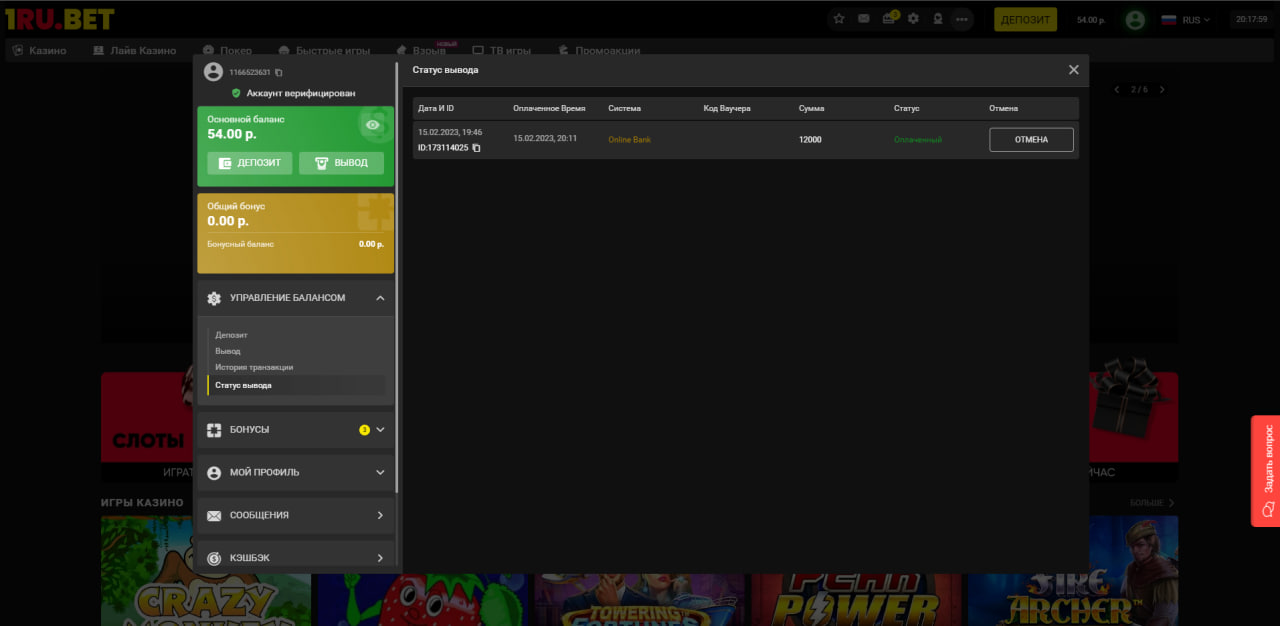1280x626 pixels.
Task: Copy the account ID 1166523631
Action: point(279,73)
